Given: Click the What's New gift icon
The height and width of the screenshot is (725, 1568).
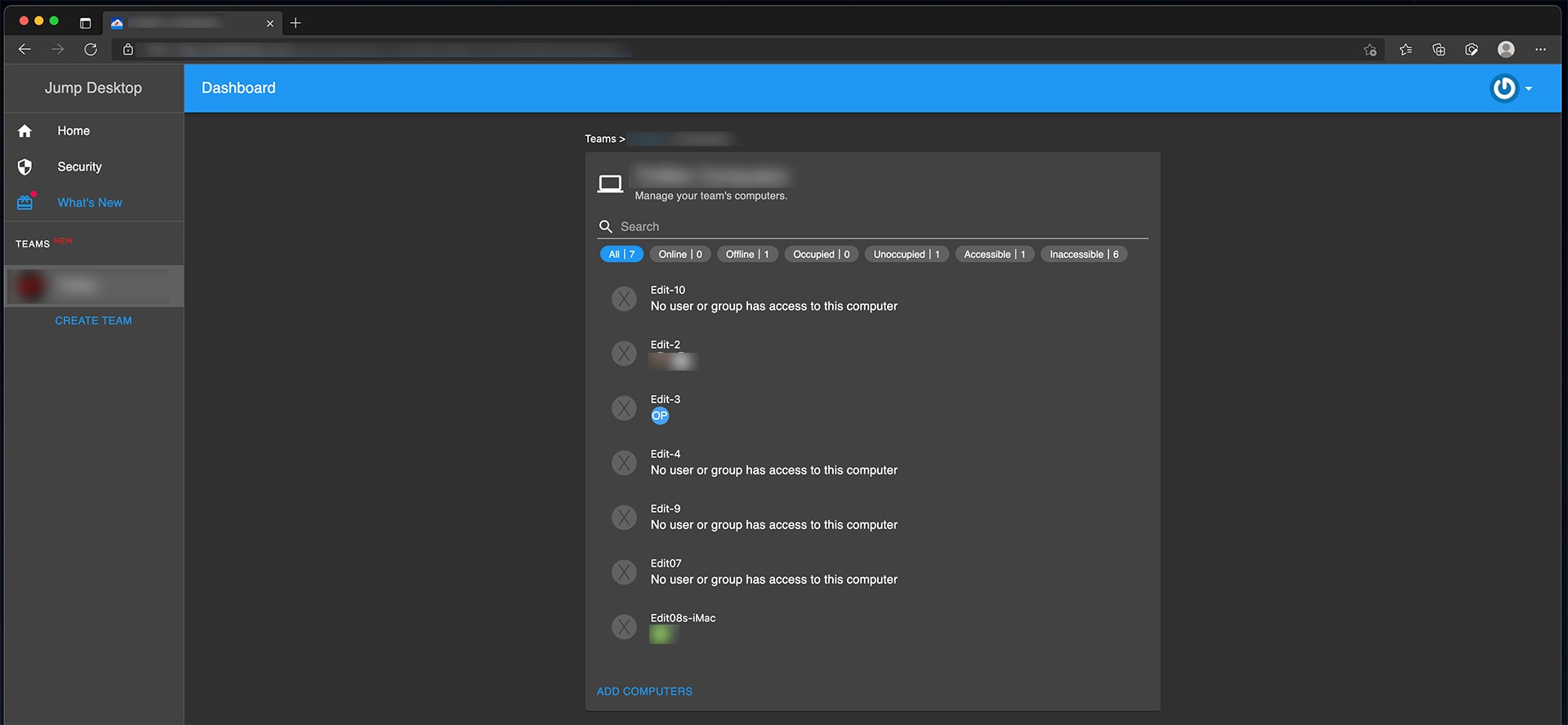Looking at the screenshot, I should [26, 202].
